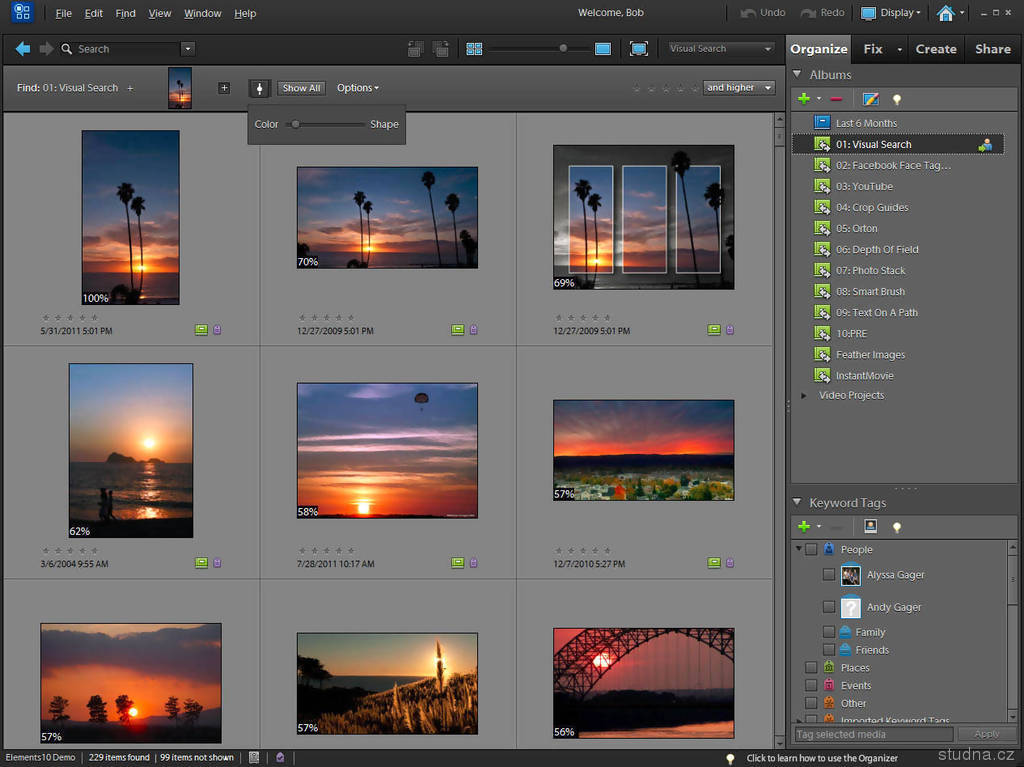
Task: Expand the Video Projects tree item
Action: (x=804, y=395)
